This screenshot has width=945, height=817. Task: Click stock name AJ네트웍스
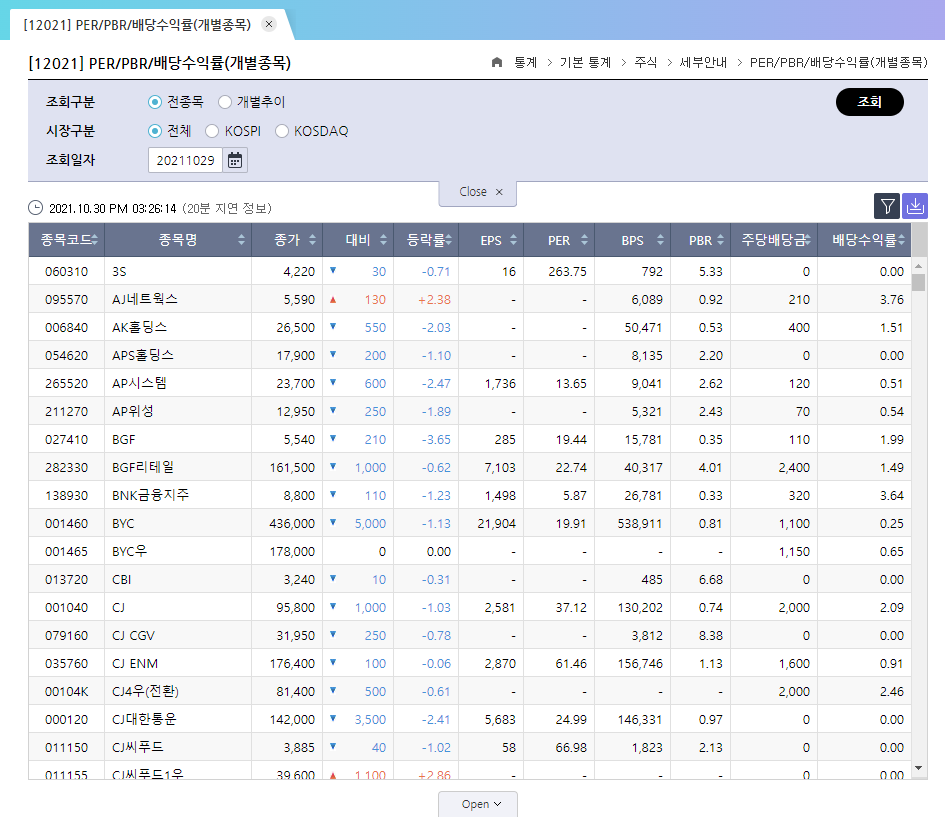[x=145, y=299]
